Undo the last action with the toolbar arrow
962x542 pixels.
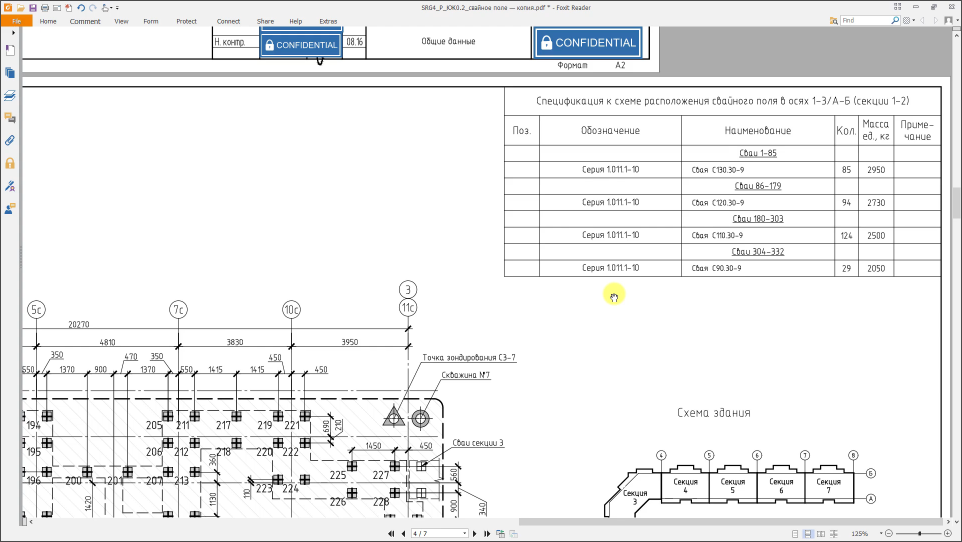[80, 8]
